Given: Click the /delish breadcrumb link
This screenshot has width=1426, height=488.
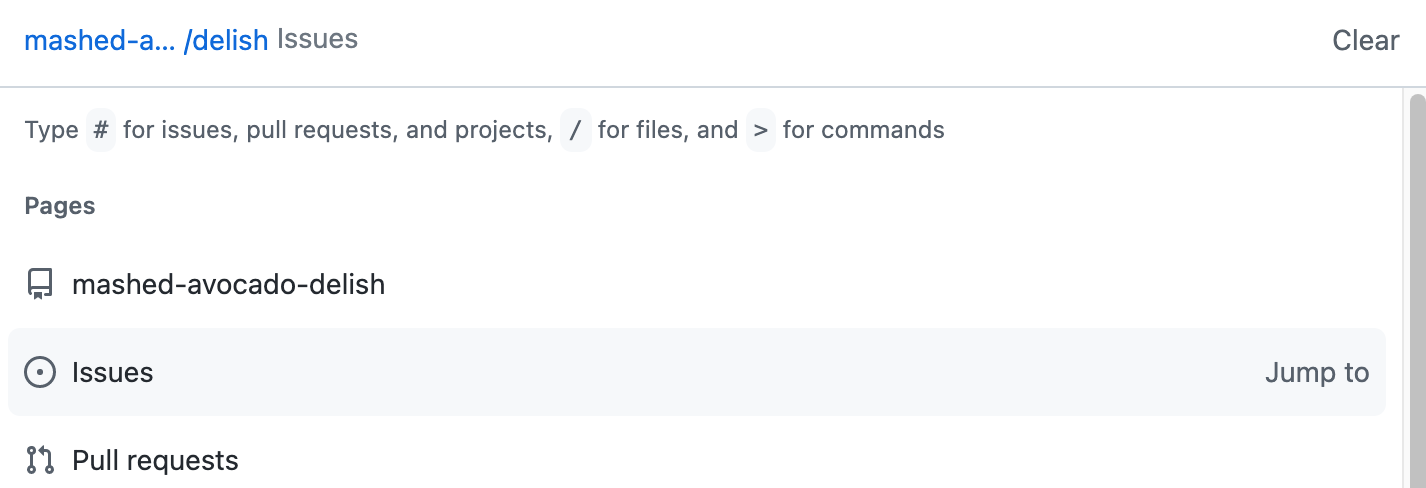Looking at the screenshot, I should (x=226, y=40).
